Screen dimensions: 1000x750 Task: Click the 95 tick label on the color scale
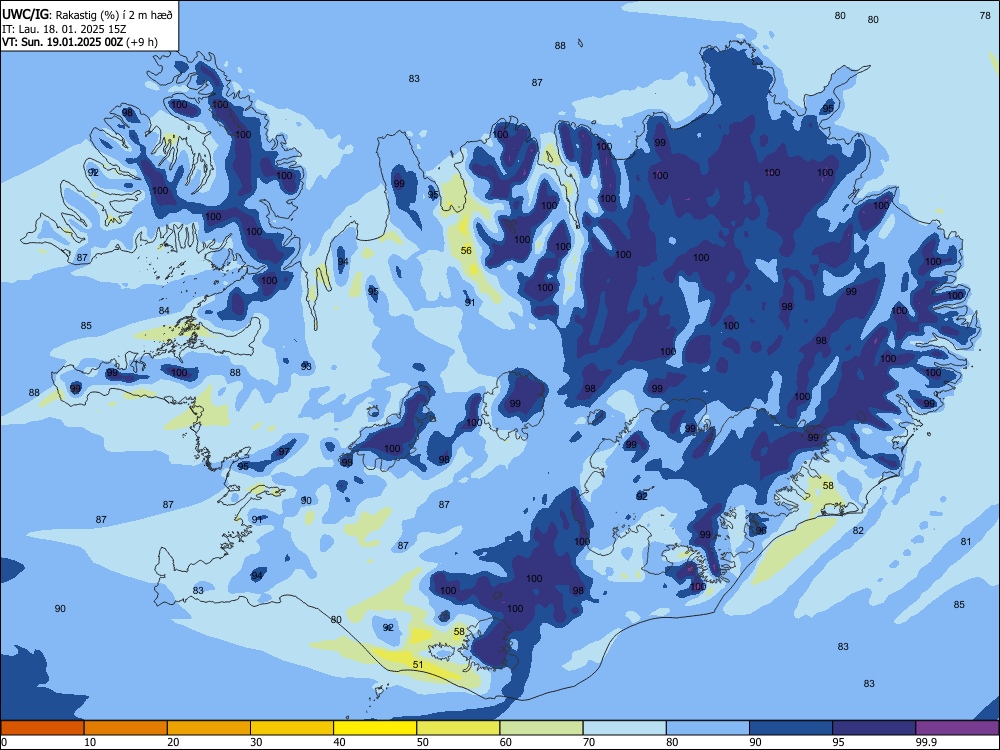(838, 742)
